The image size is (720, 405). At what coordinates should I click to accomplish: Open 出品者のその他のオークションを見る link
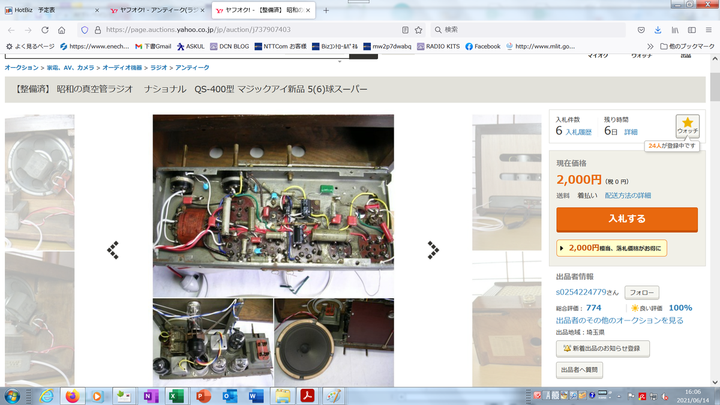[619, 320]
